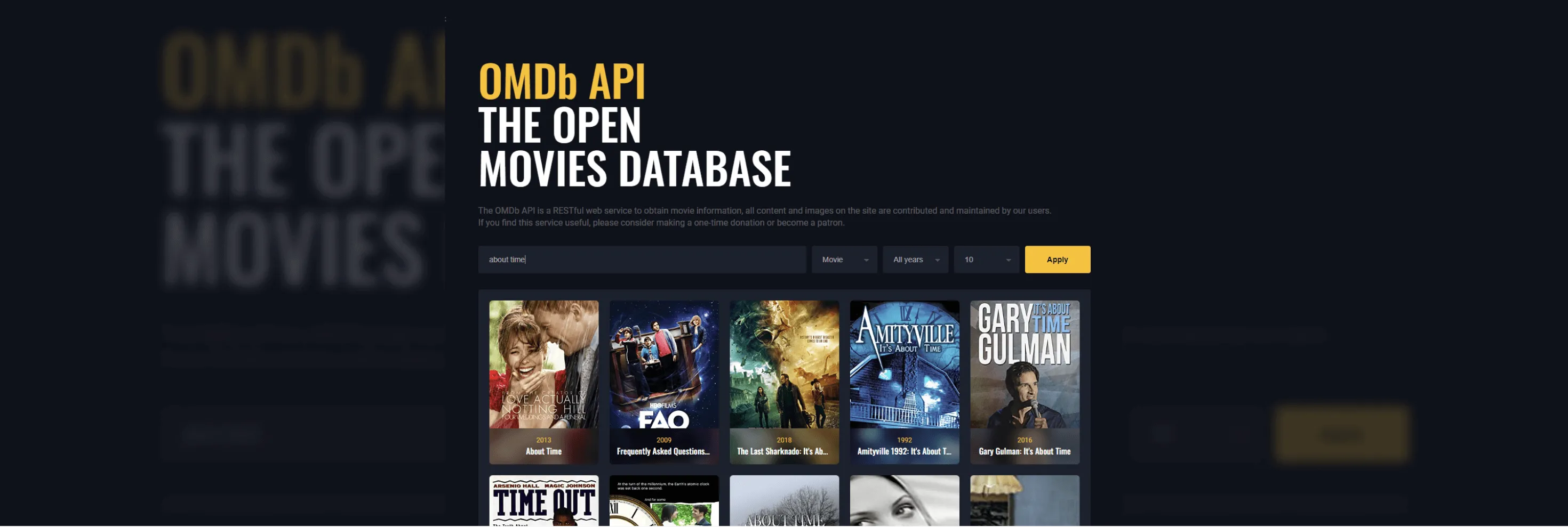The height and width of the screenshot is (527, 1568).
Task: Click the yellow Apply button
Action: click(x=1057, y=260)
